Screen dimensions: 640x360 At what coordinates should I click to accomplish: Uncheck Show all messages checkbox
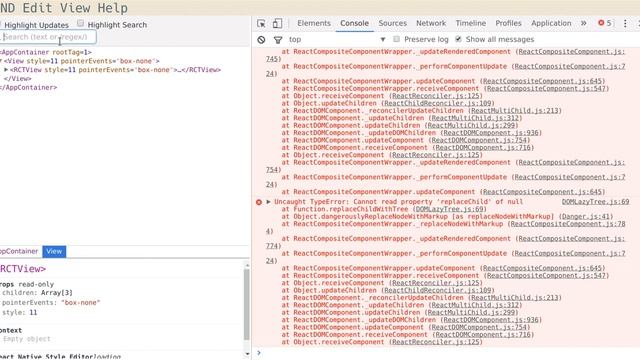pyautogui.click(x=458, y=39)
